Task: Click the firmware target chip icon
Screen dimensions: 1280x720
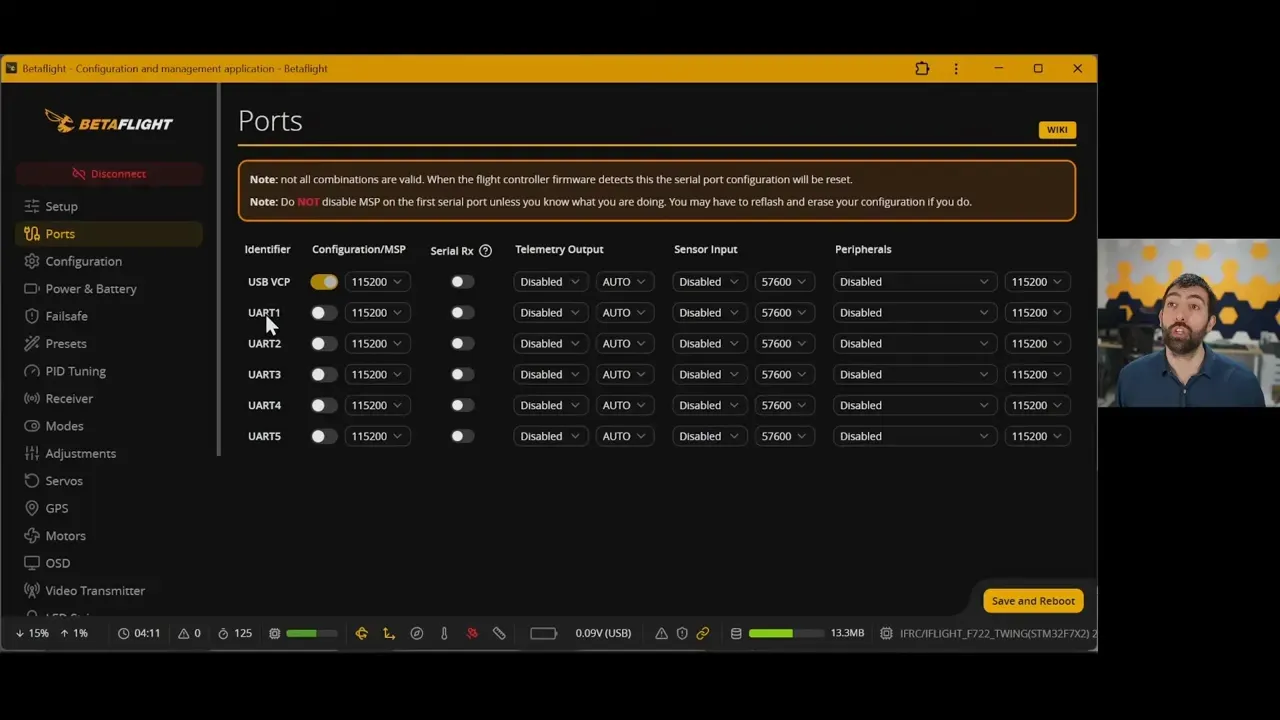Action: tap(886, 634)
